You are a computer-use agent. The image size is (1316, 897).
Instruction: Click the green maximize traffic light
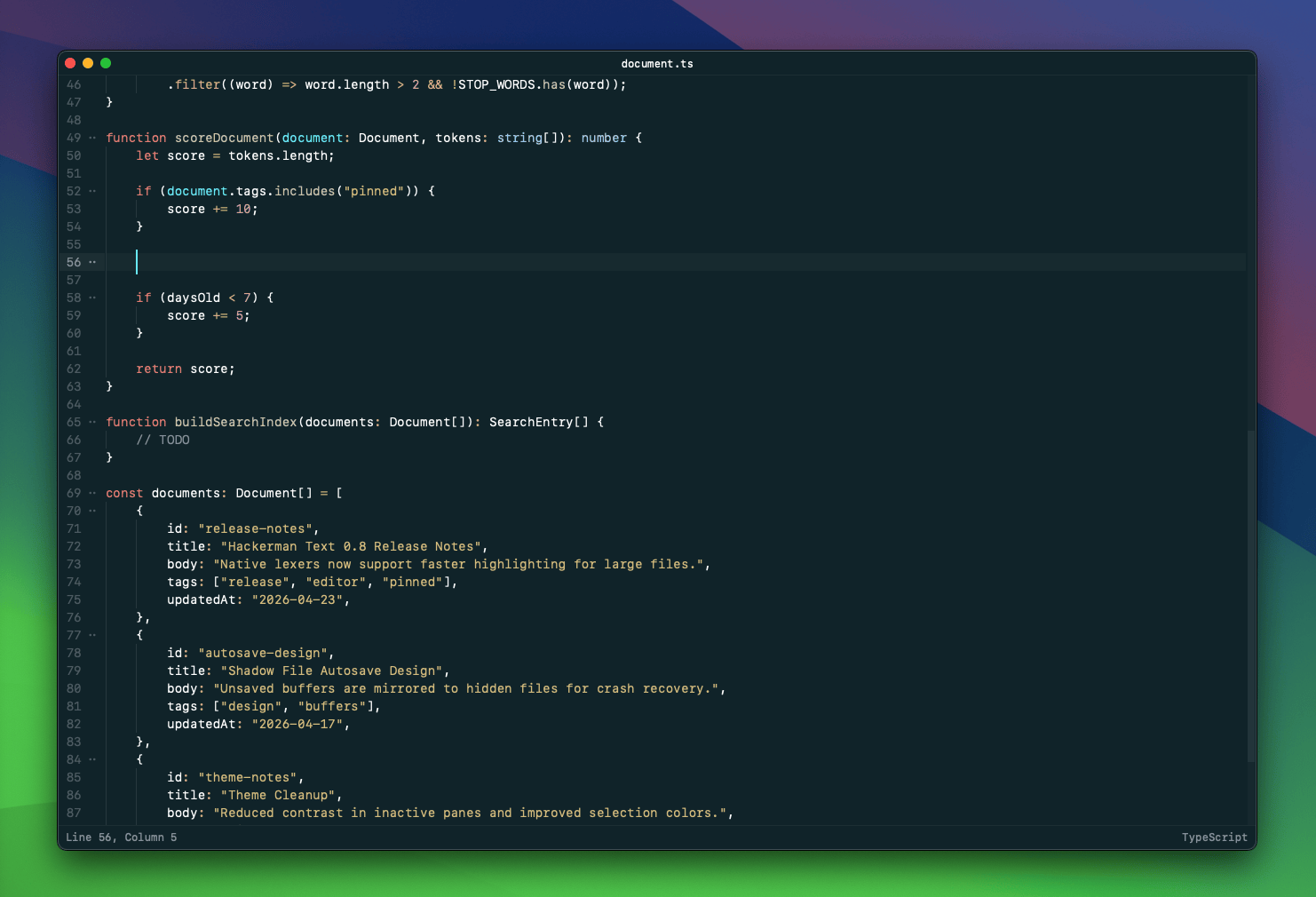point(106,63)
